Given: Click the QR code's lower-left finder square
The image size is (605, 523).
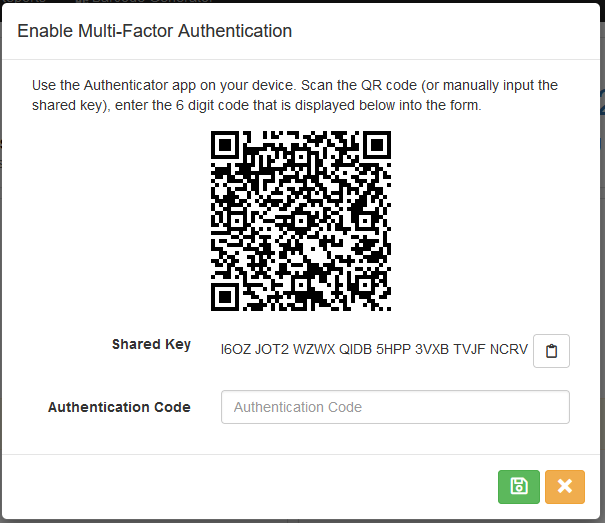Looking at the screenshot, I should click(225, 296).
